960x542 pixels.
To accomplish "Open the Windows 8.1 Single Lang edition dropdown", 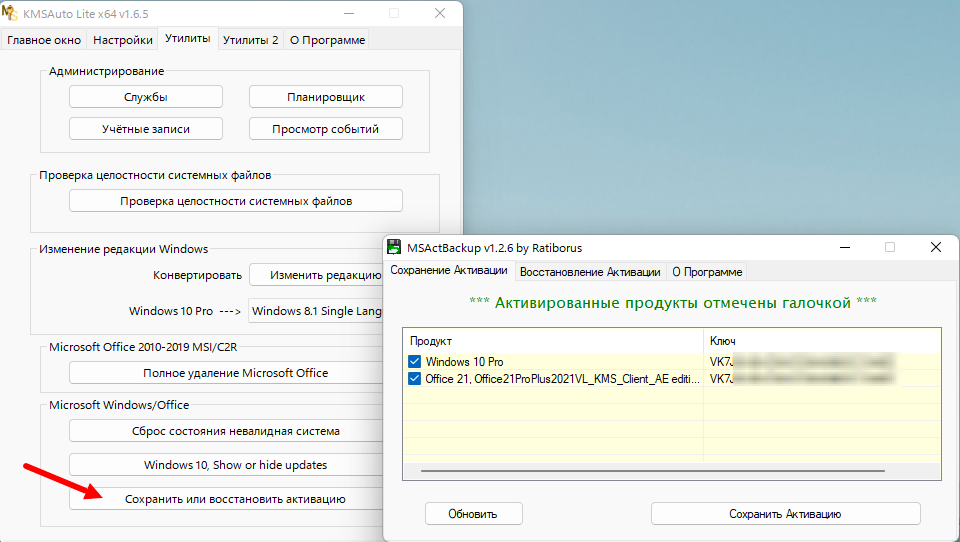I will point(316,311).
